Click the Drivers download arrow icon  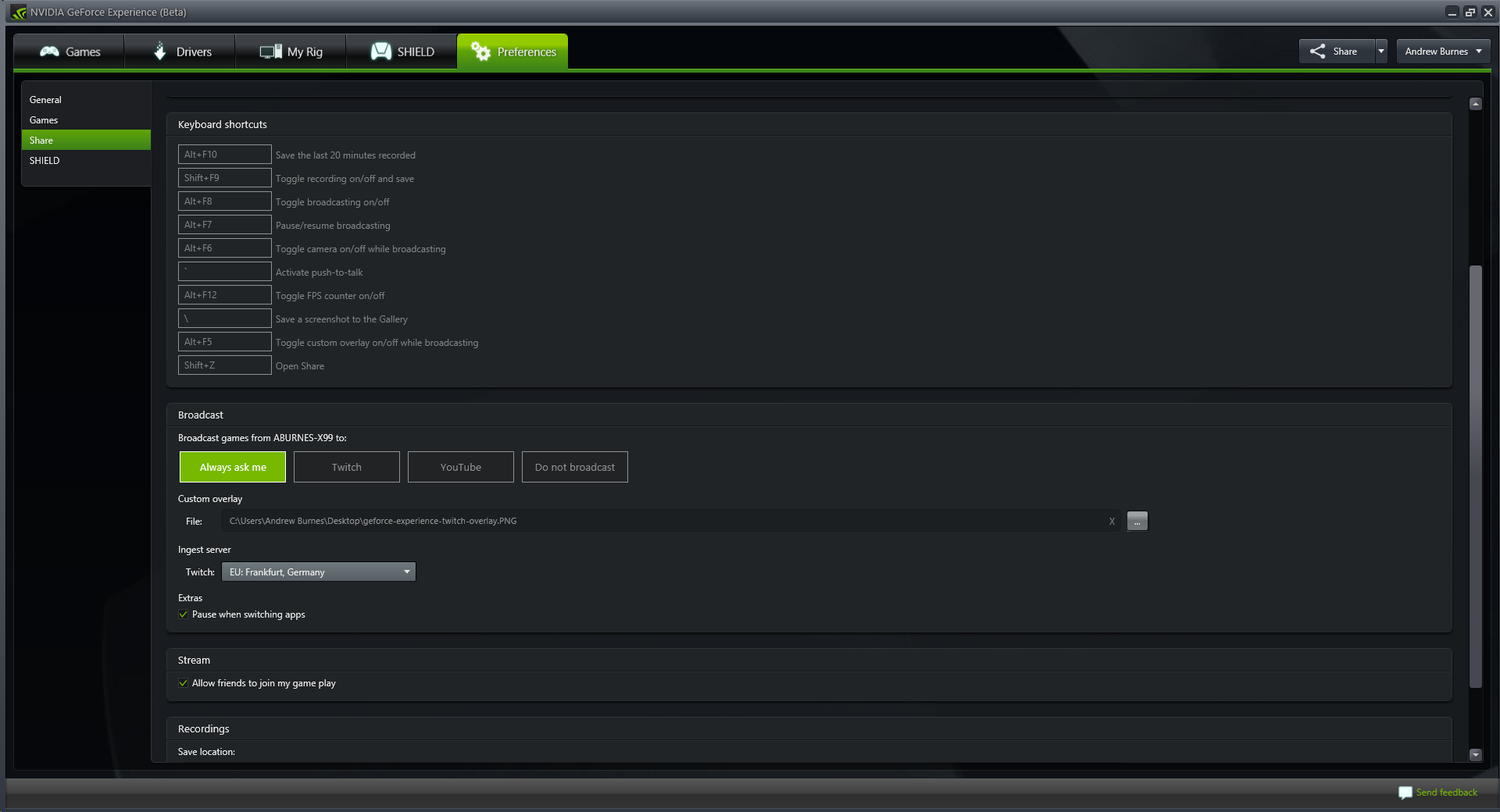(160, 52)
